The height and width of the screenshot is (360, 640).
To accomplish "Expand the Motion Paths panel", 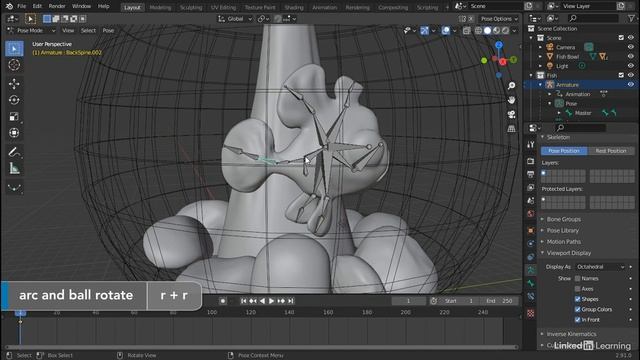I will point(563,242).
